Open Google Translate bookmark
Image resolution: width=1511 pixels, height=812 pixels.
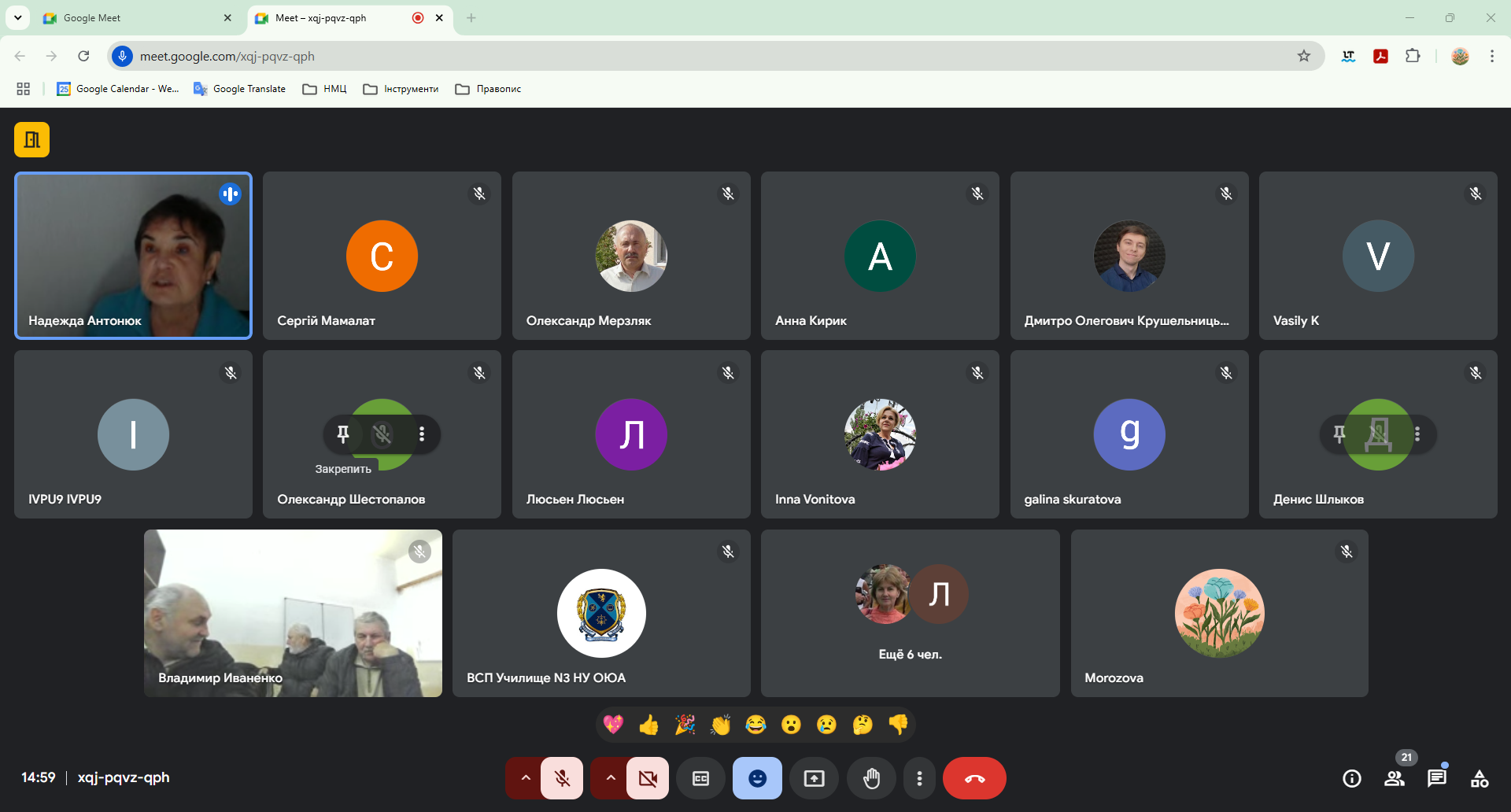point(240,89)
